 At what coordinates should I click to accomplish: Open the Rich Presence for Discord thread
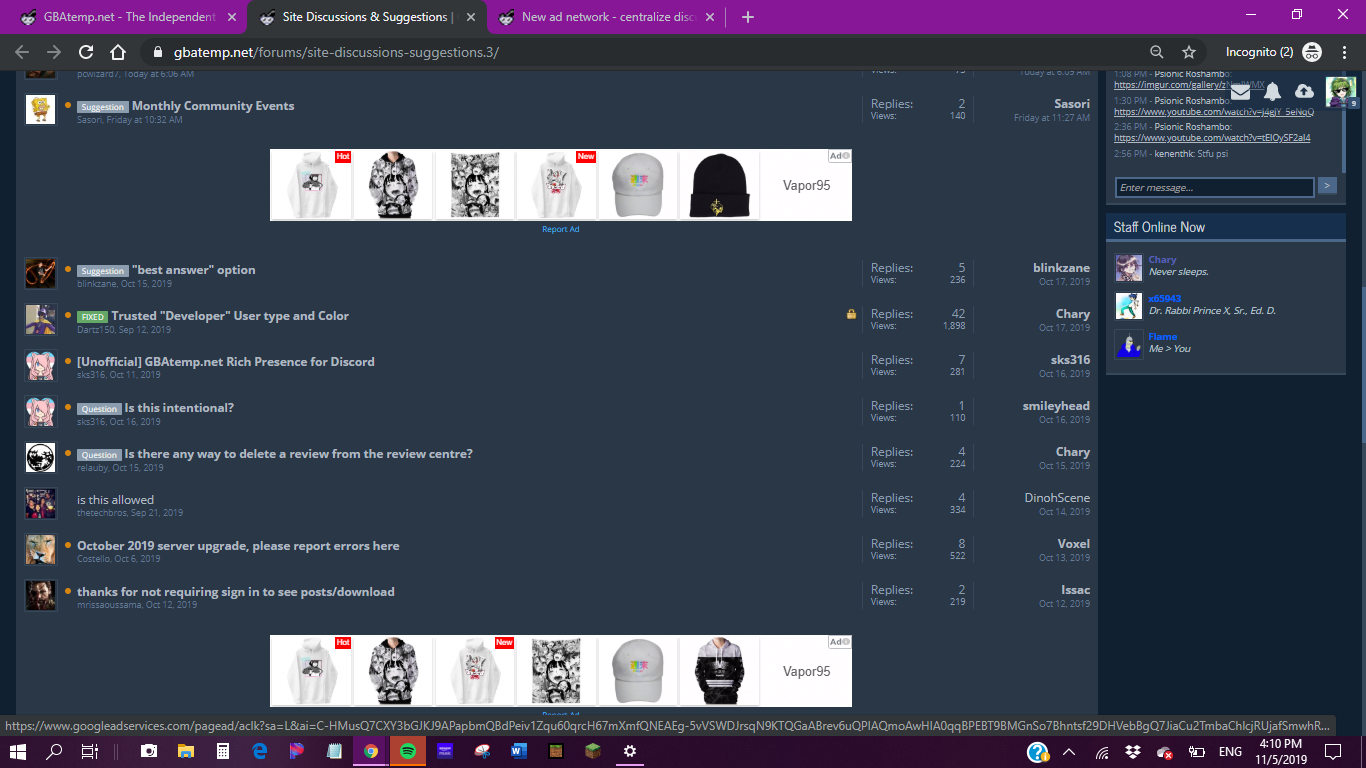pyautogui.click(x=226, y=362)
